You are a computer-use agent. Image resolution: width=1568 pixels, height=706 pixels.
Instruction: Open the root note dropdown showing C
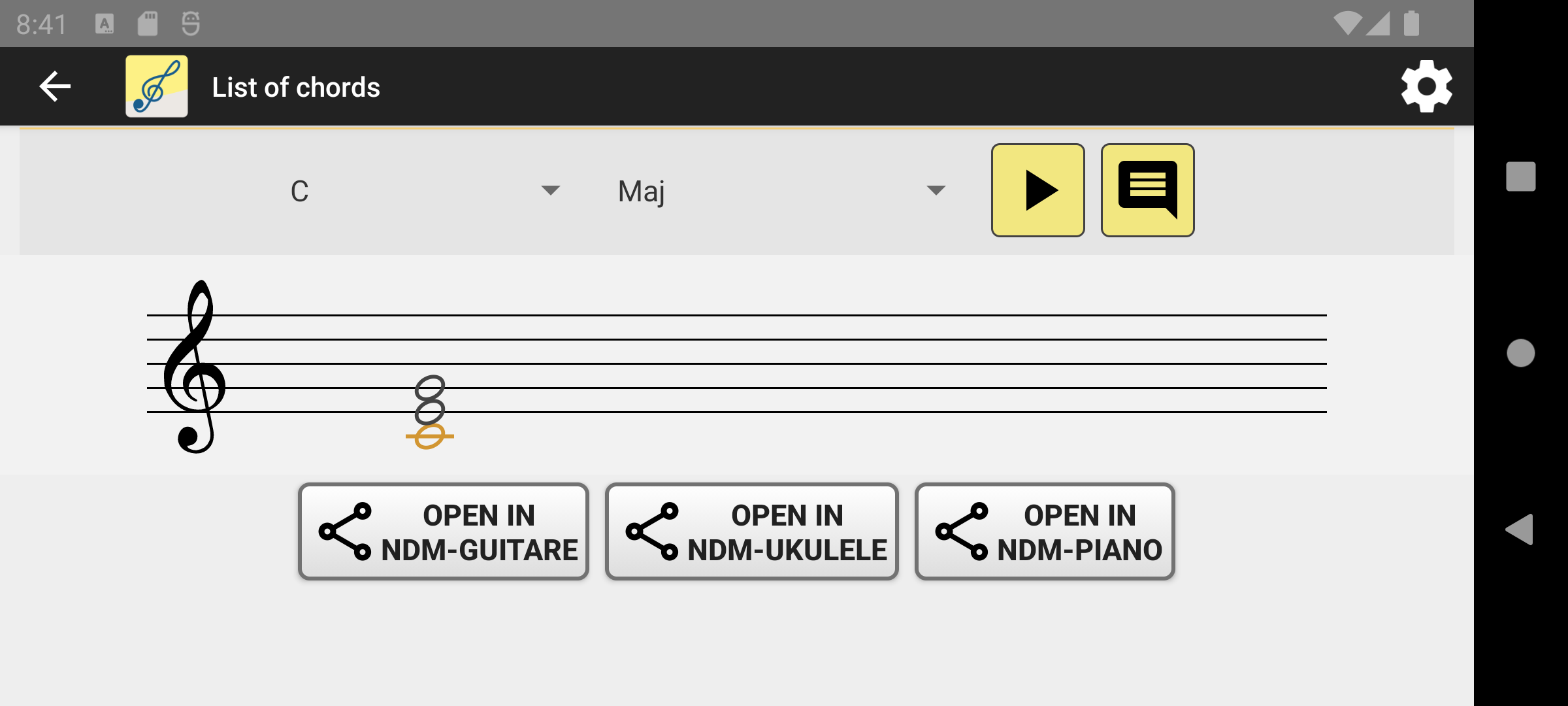tap(425, 190)
